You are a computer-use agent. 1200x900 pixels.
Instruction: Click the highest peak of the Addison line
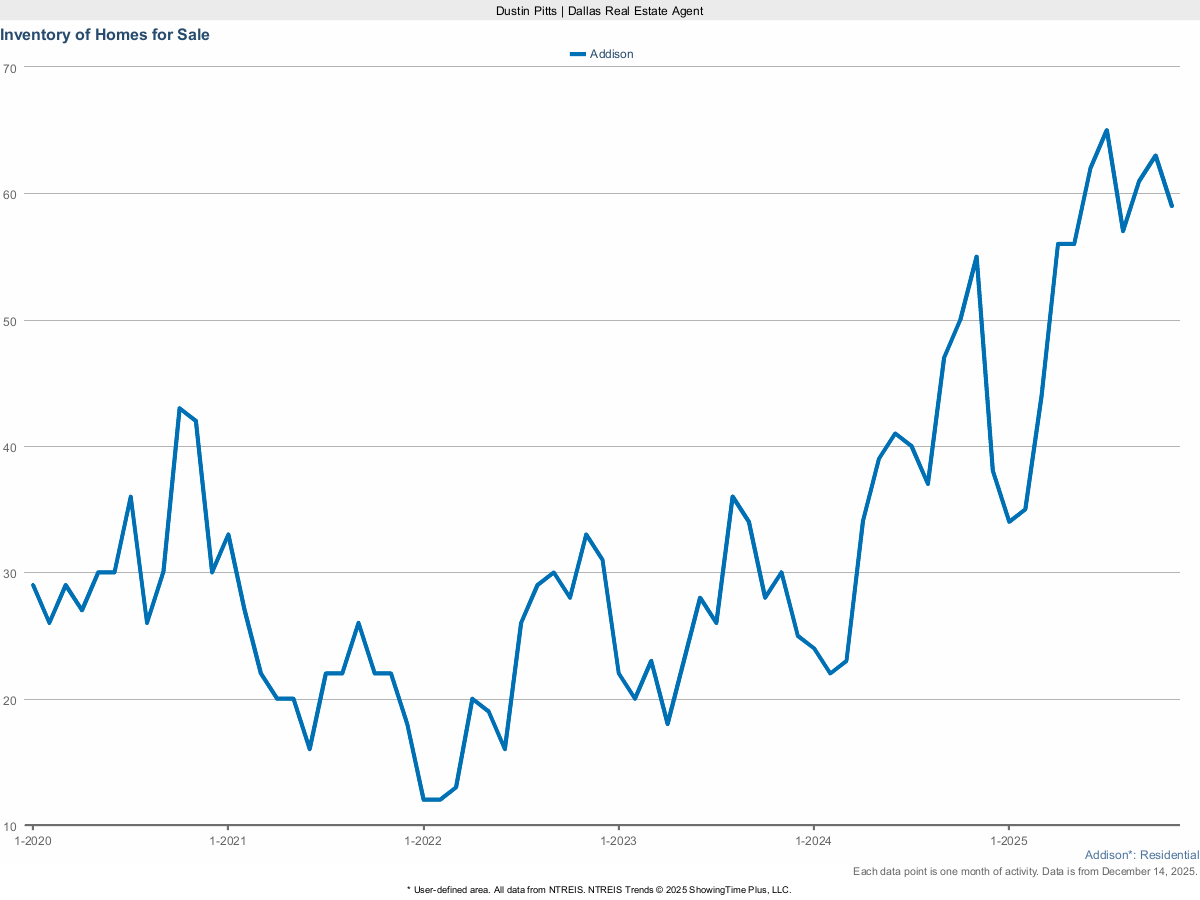[x=1105, y=130]
